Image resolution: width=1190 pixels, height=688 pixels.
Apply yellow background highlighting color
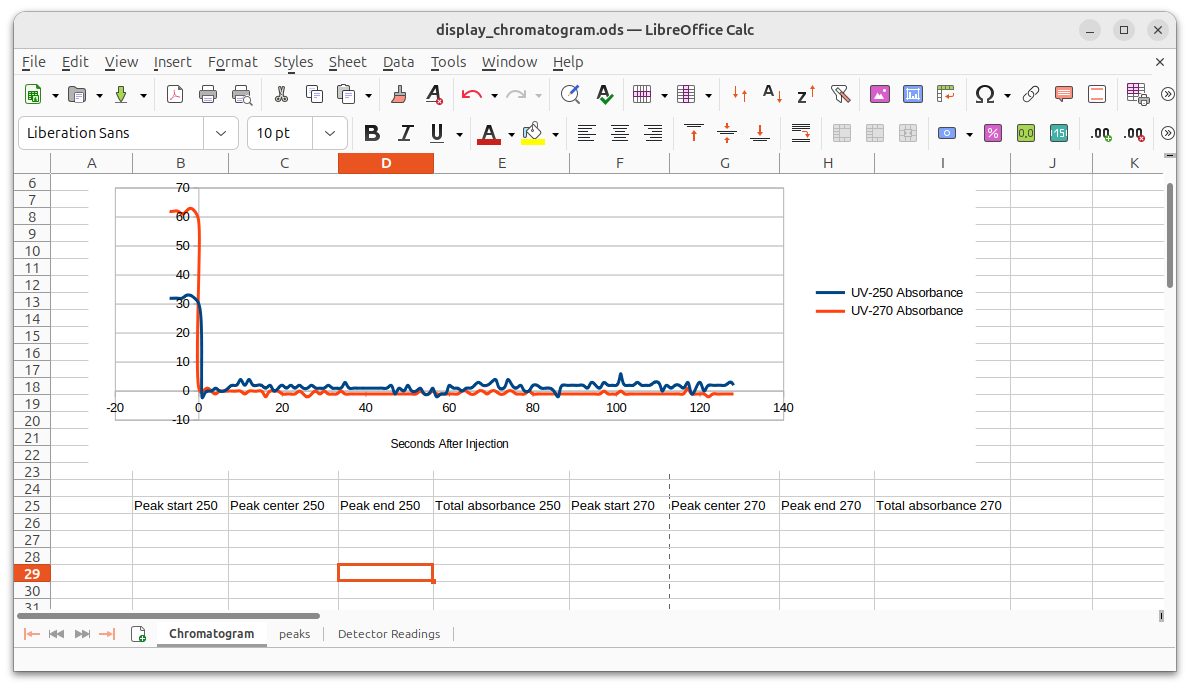point(533,133)
